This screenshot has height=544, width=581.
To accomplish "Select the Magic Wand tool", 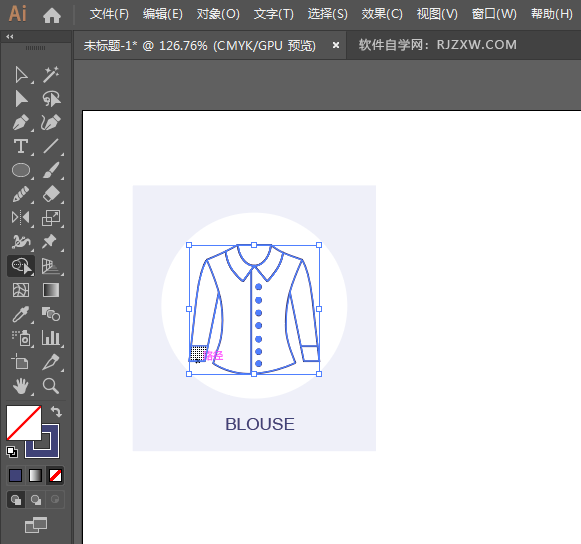I will (x=51, y=74).
